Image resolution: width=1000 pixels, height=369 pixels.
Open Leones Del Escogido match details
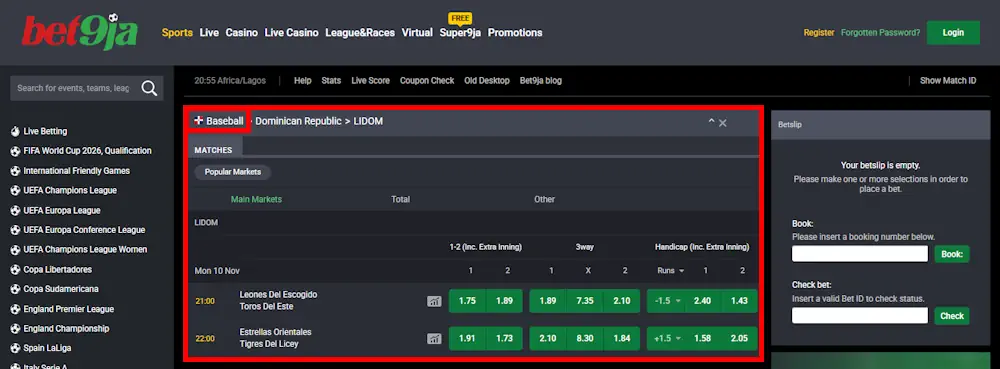tap(278, 301)
